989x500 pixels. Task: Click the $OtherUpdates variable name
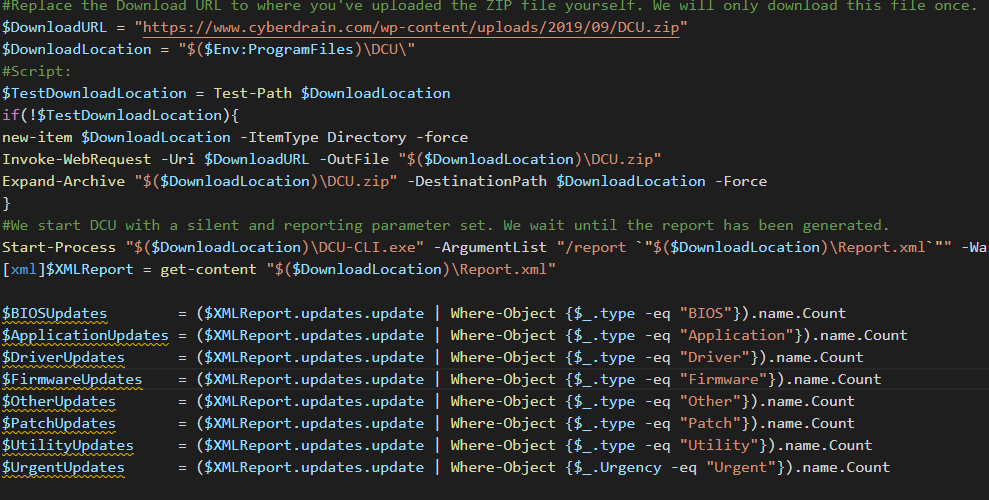pyautogui.click(x=59, y=401)
